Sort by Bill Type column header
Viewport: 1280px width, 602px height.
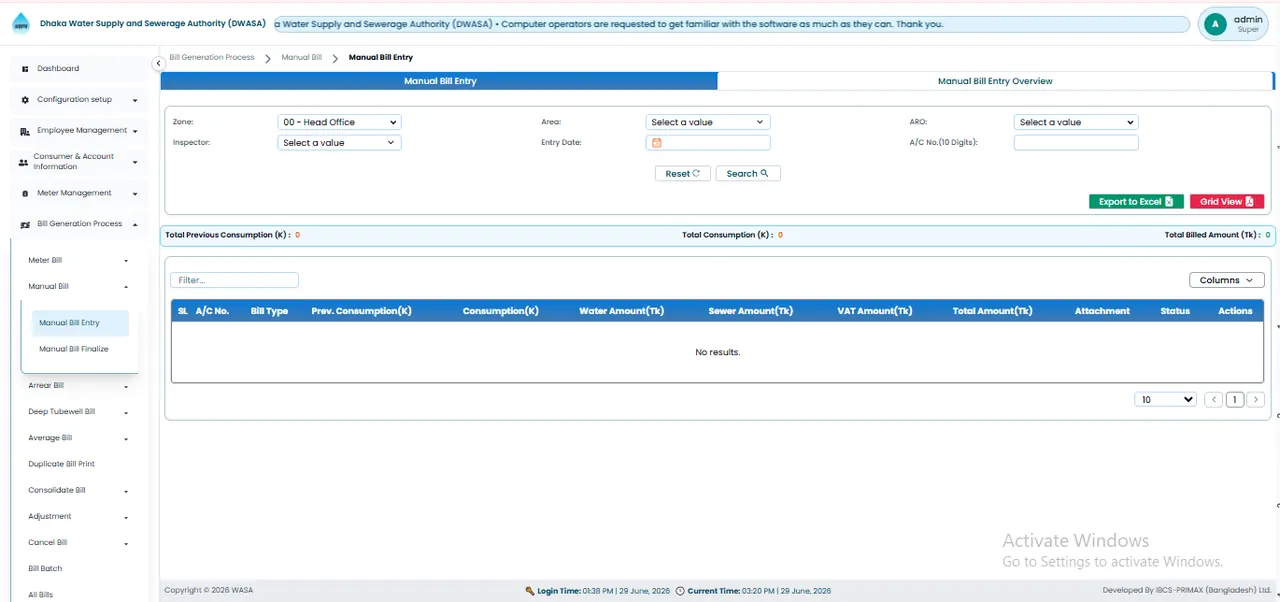coord(269,311)
